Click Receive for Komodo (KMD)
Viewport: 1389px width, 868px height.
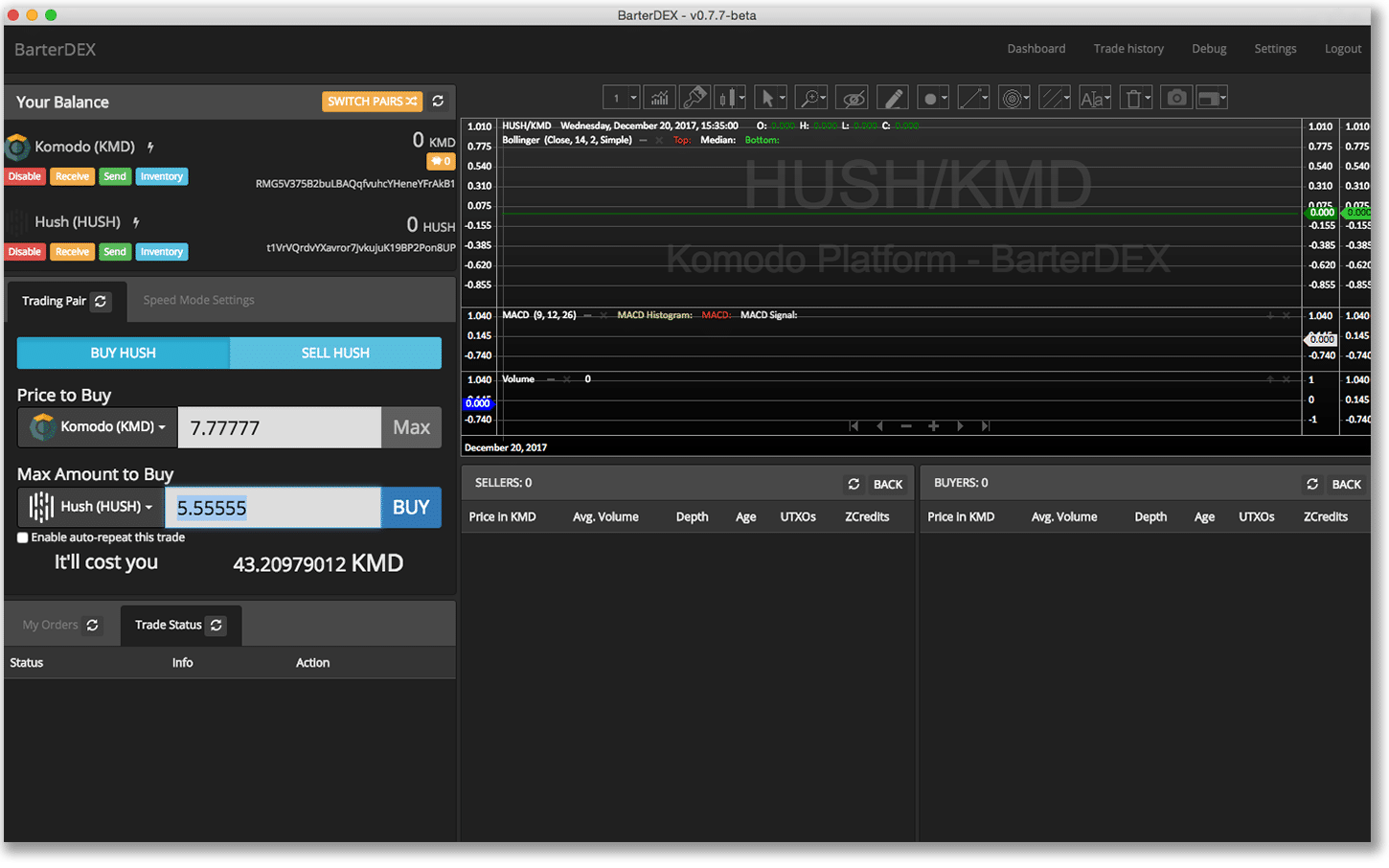[x=72, y=176]
